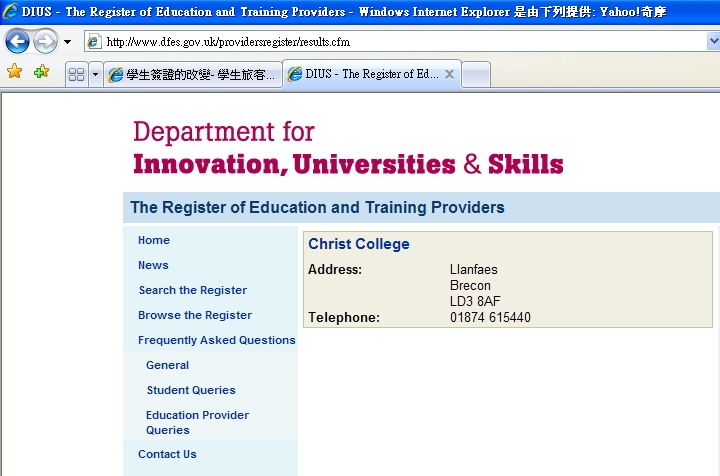
Task: Close the DIUS Register tab
Action: click(x=450, y=74)
